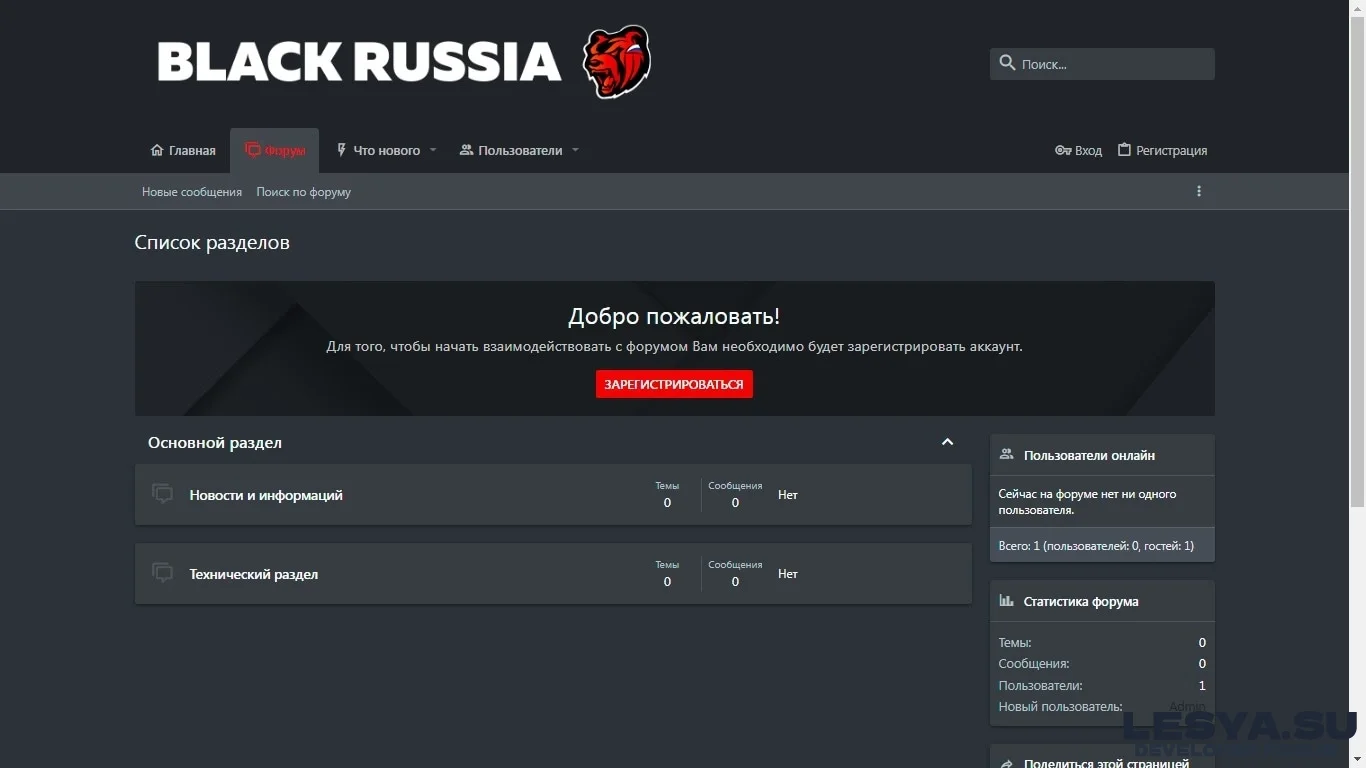Expand the Что нового dropdown
The height and width of the screenshot is (768, 1366).
(433, 150)
